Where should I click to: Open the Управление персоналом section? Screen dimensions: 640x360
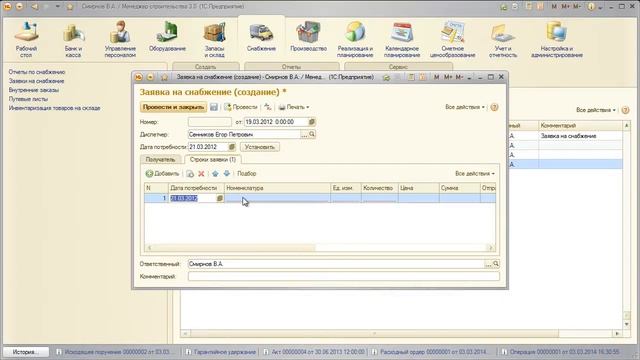click(120, 40)
